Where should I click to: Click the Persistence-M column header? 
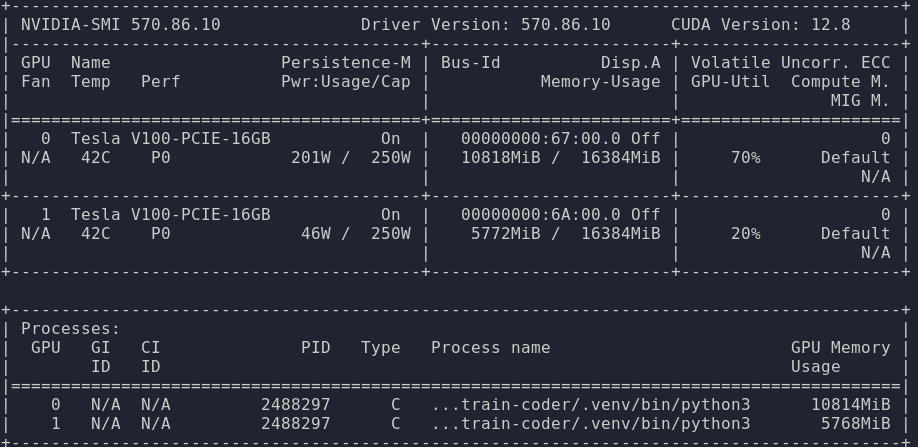click(x=345, y=63)
